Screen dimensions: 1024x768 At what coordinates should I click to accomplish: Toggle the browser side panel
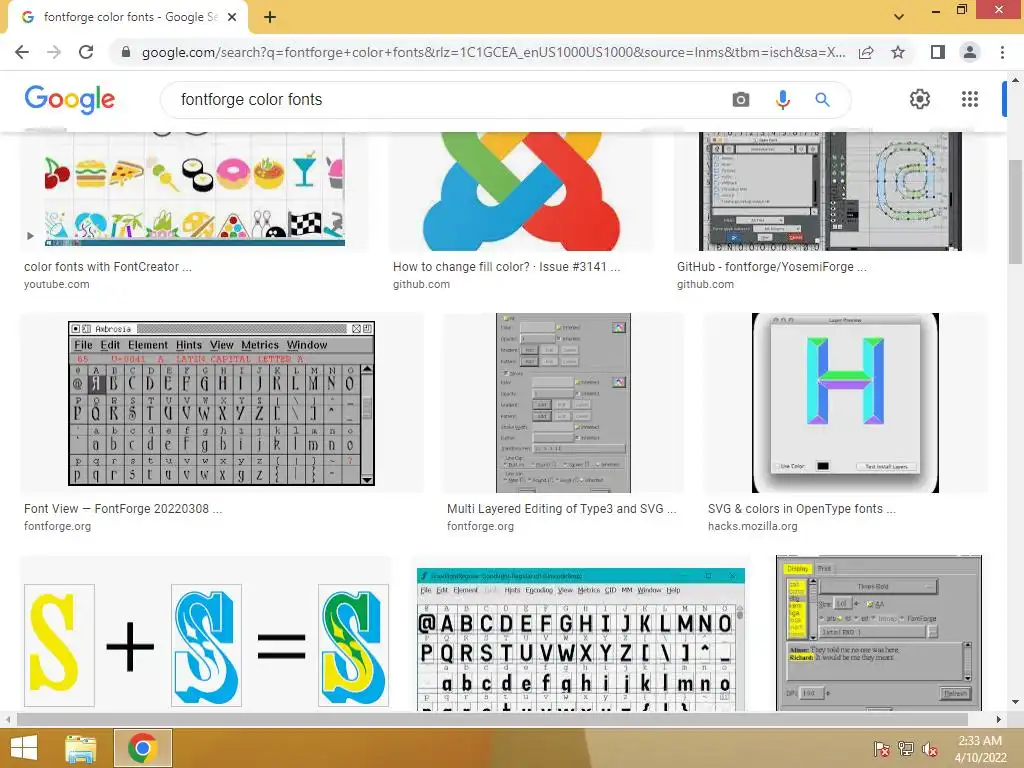point(938,52)
